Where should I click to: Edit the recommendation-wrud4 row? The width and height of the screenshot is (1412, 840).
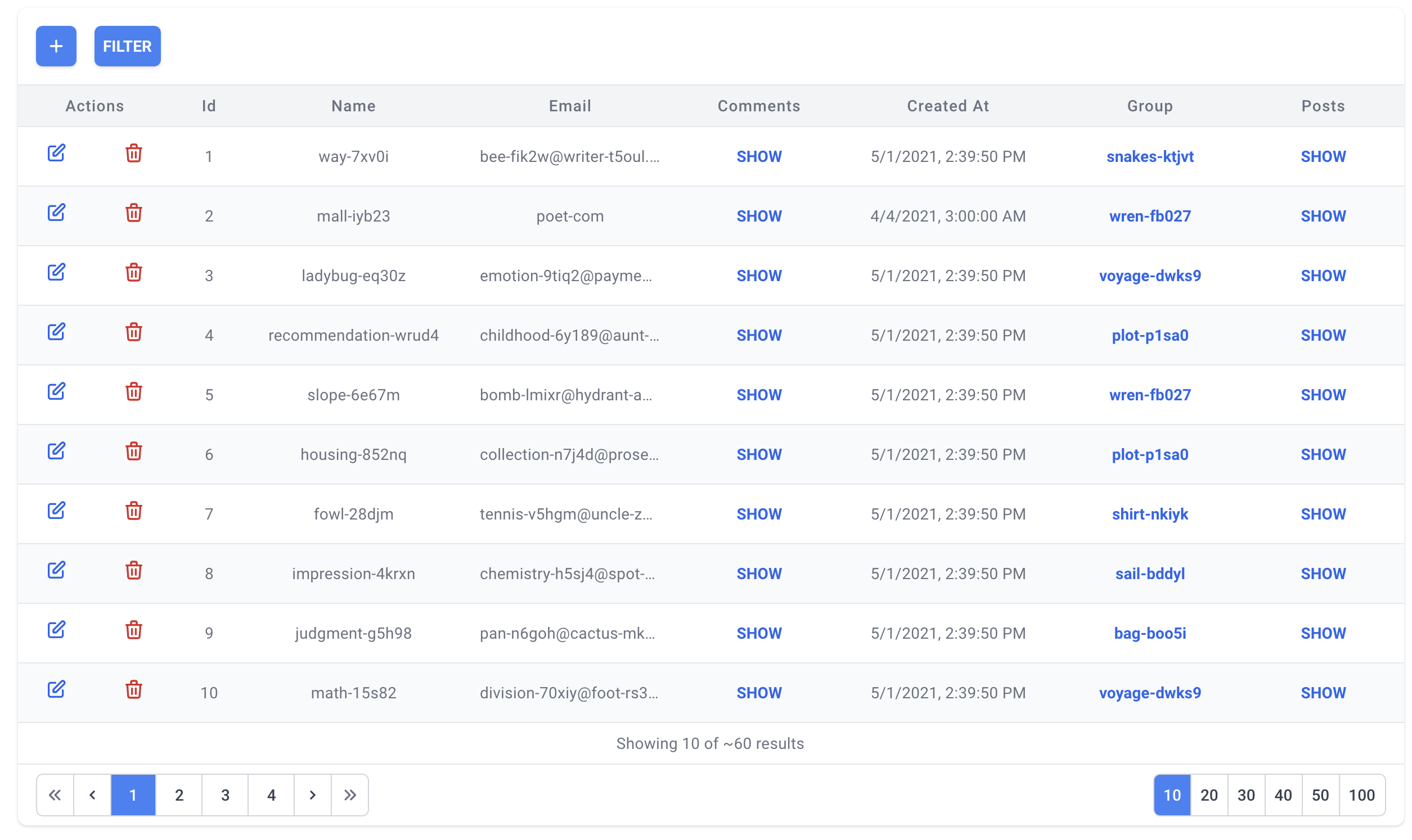[56, 332]
